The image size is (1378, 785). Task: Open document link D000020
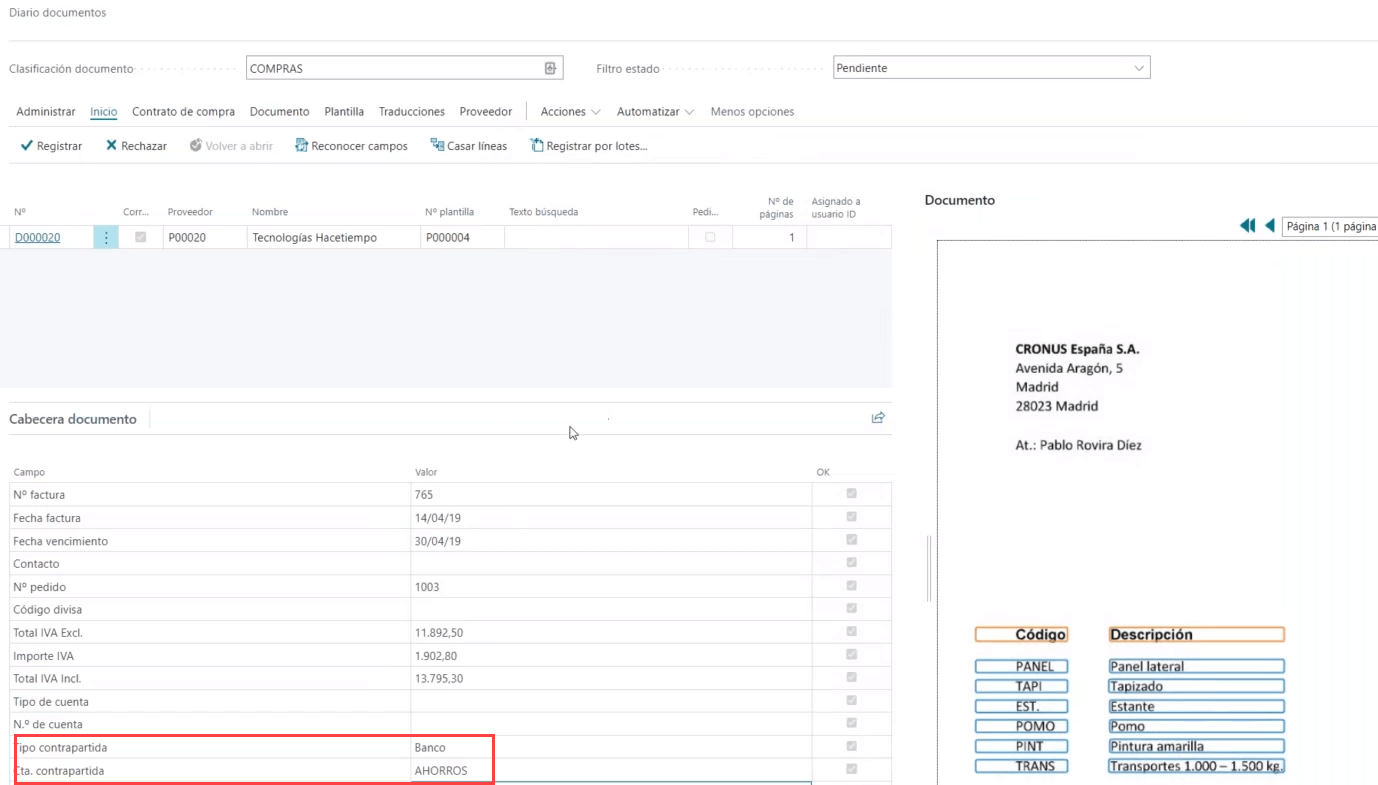tap(37, 238)
